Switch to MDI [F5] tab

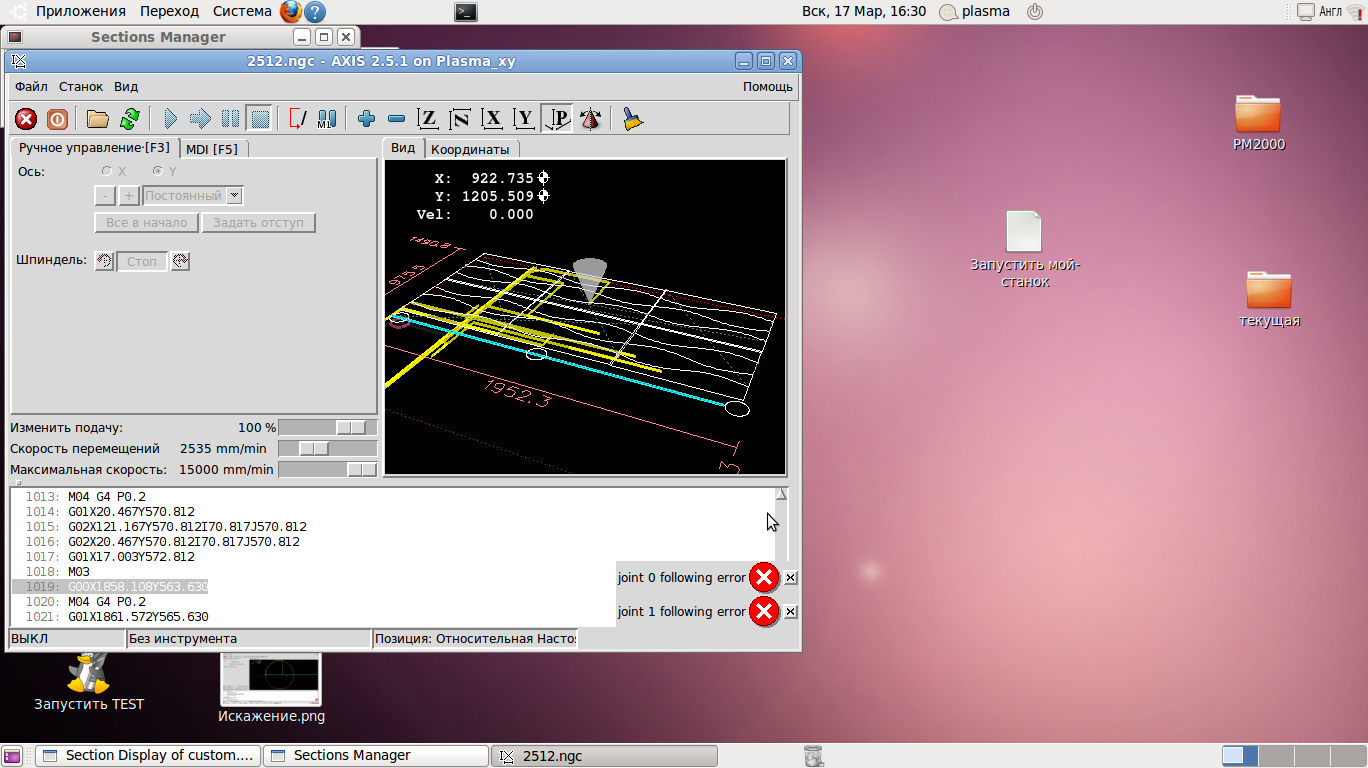click(212, 149)
